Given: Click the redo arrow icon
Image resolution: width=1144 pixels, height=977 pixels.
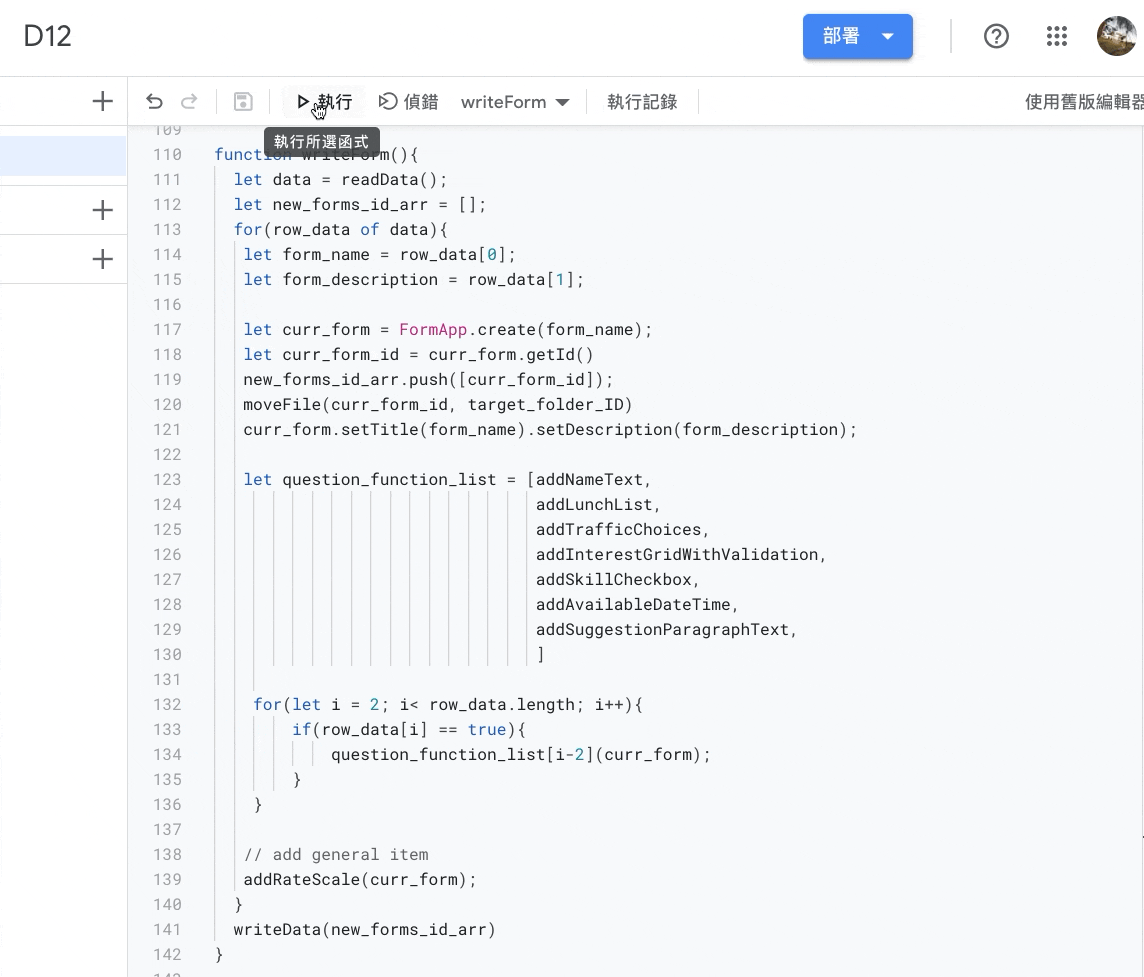Looking at the screenshot, I should [x=189, y=101].
